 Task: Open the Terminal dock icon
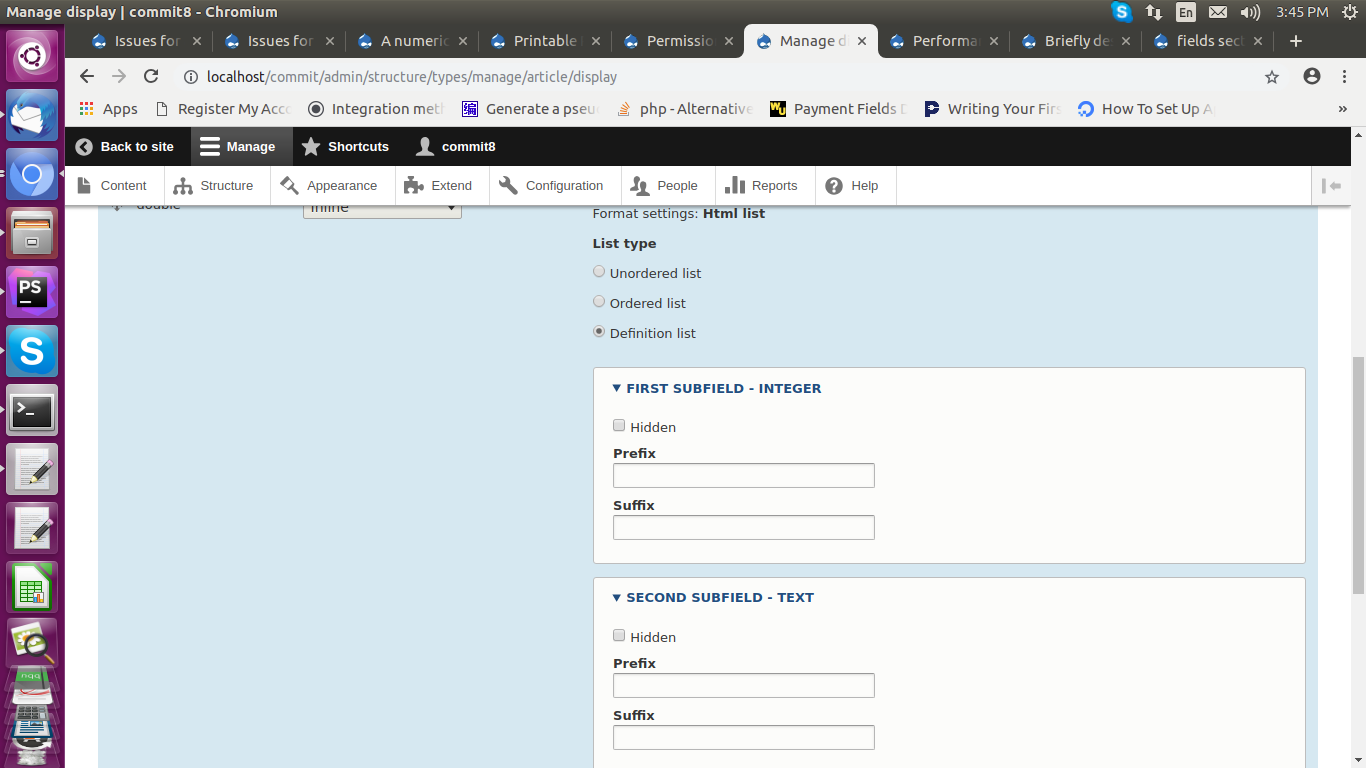click(33, 410)
